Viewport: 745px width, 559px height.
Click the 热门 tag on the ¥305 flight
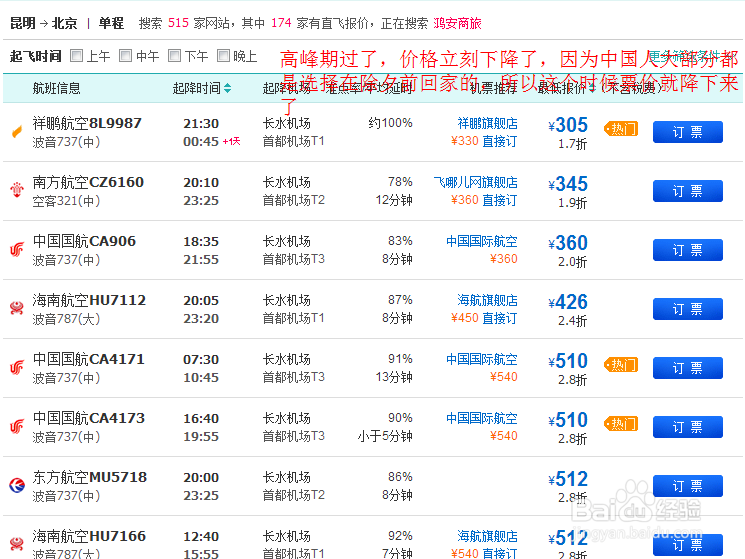click(621, 129)
